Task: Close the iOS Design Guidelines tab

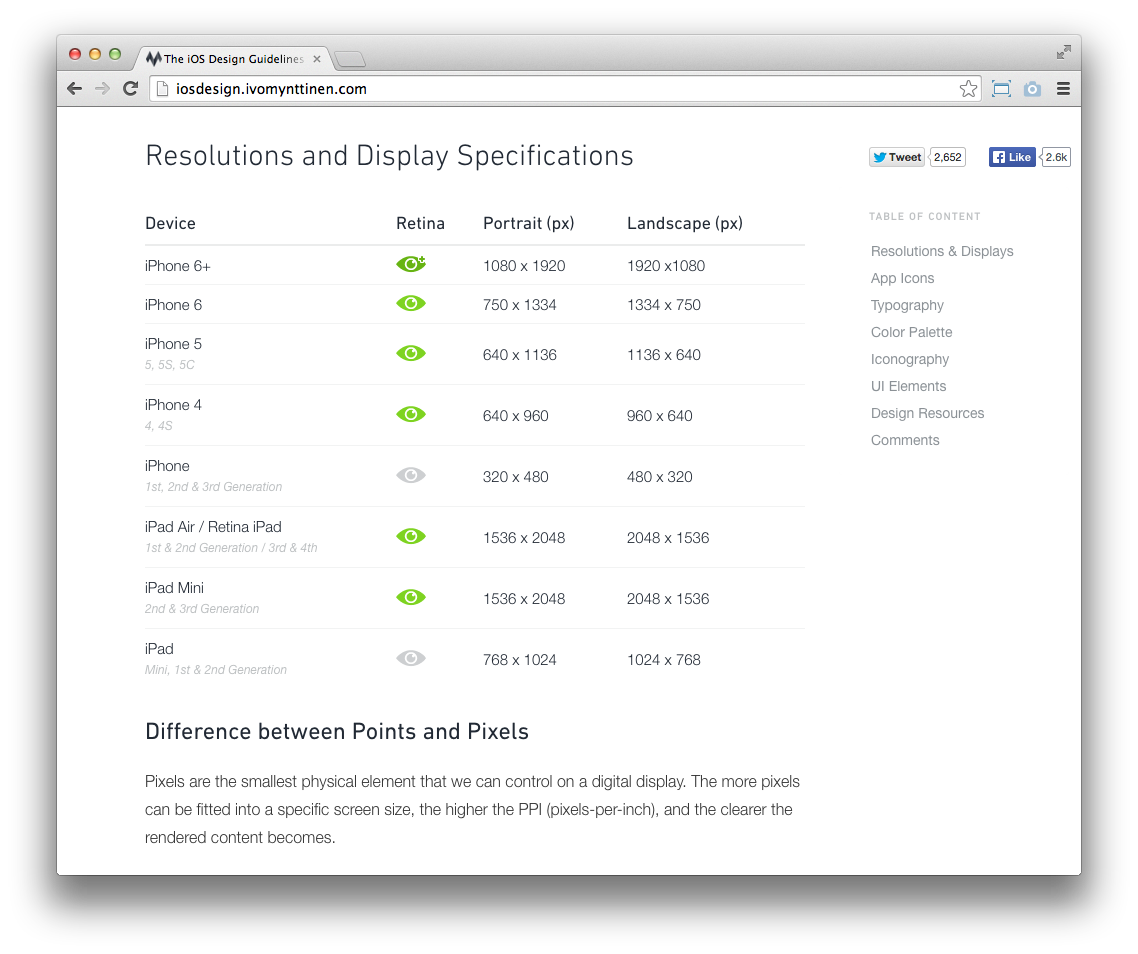Action: point(316,59)
